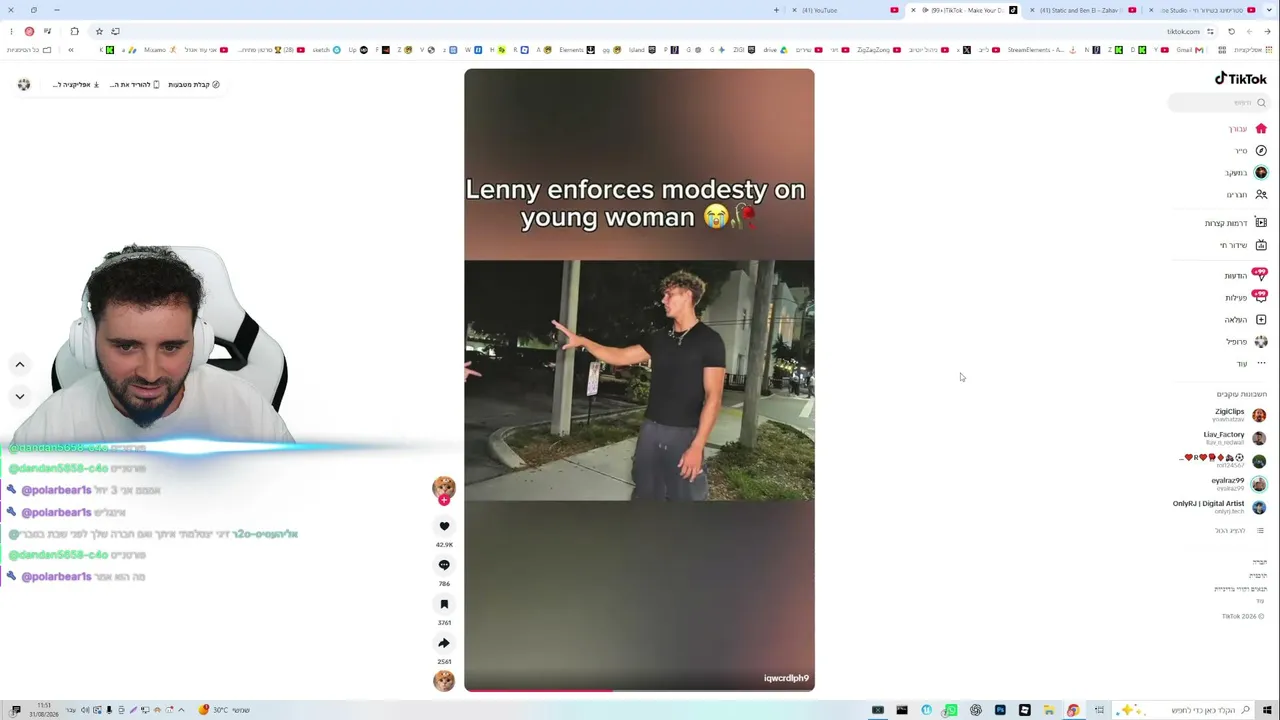Open the Liav_Factory followed account
The width and height of the screenshot is (1280, 720).
(x=1234, y=438)
